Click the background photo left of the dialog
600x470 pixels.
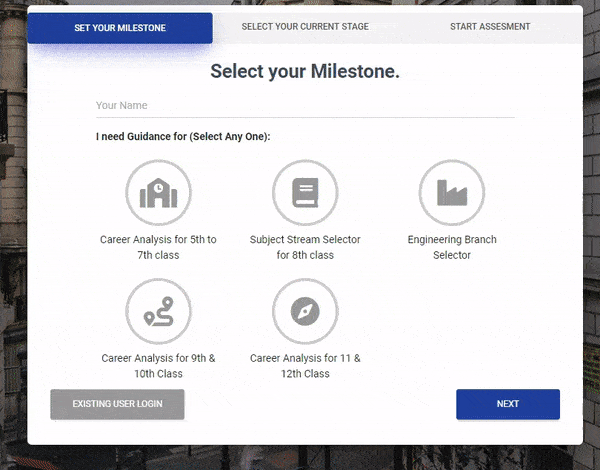pos(12,250)
